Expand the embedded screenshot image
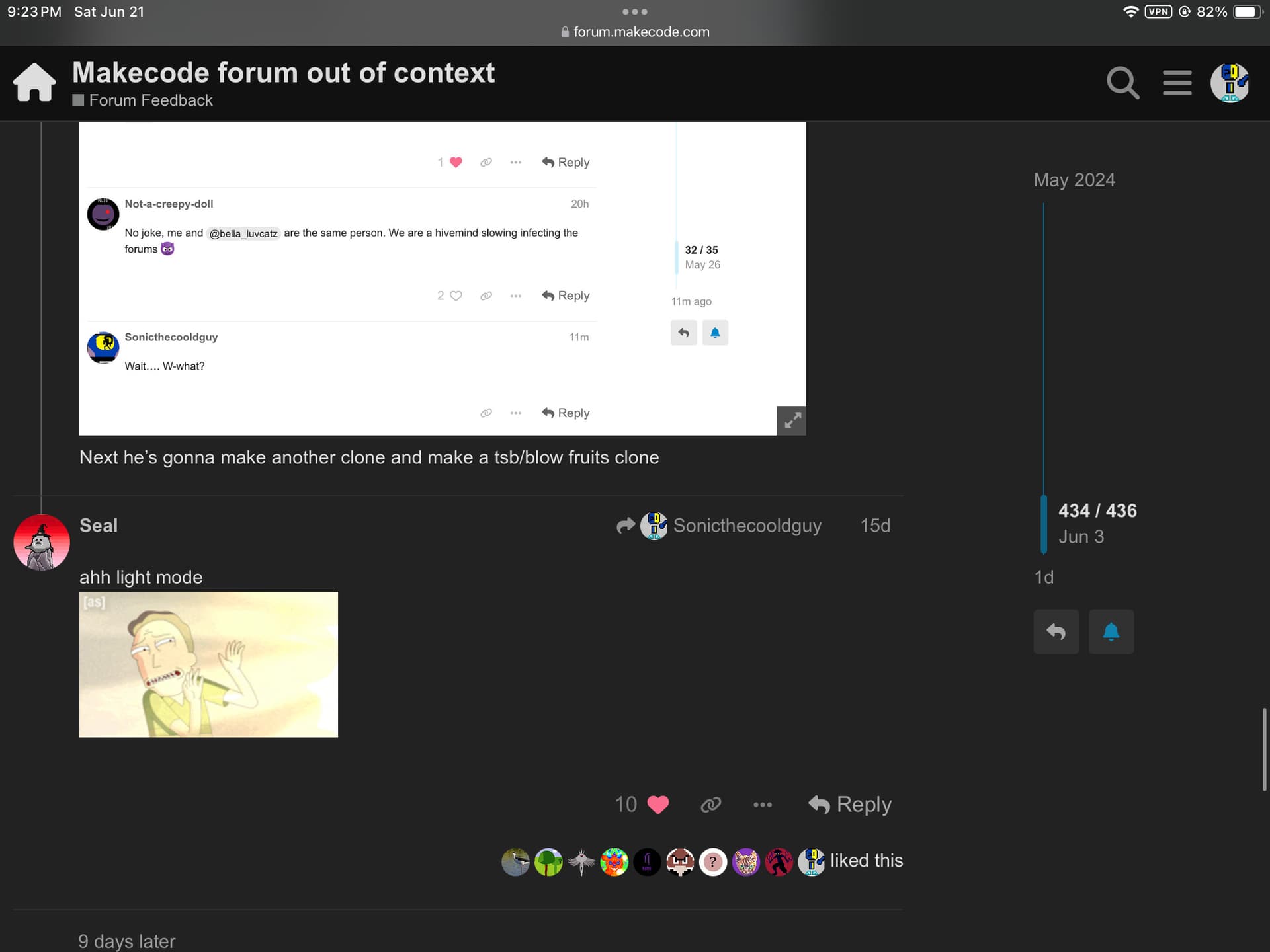The image size is (1270, 952). 791,420
